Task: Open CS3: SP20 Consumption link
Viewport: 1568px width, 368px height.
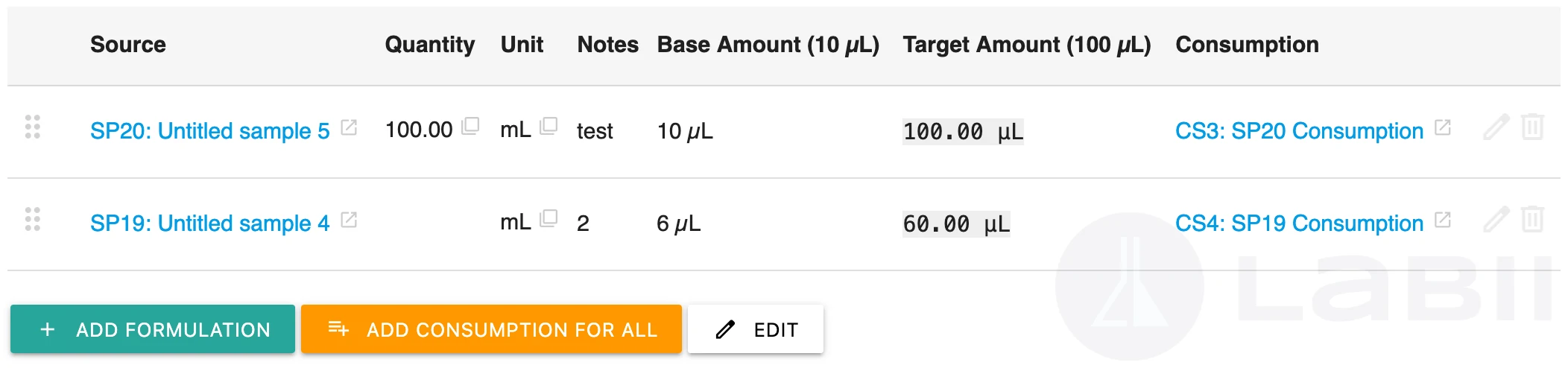Action: pos(1299,130)
